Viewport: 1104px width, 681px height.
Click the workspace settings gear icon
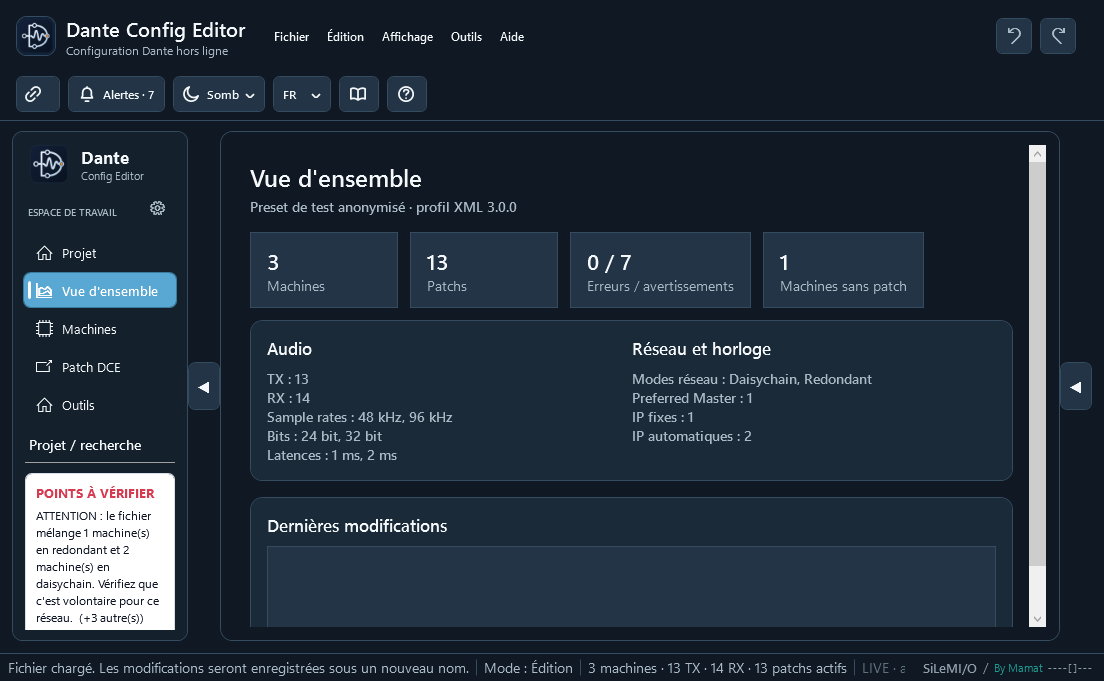158,208
